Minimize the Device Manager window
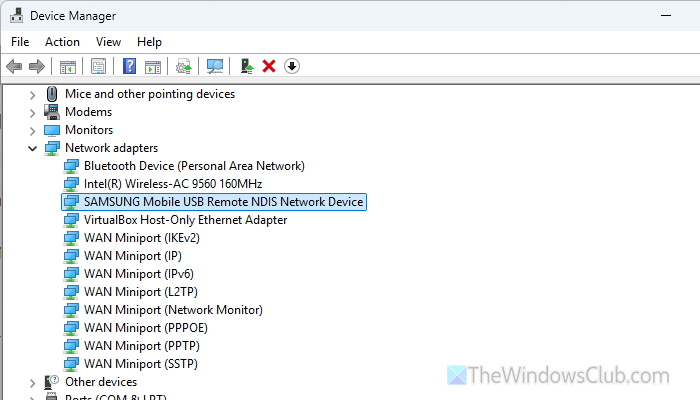The width and height of the screenshot is (700, 400). pyautogui.click(x=666, y=16)
